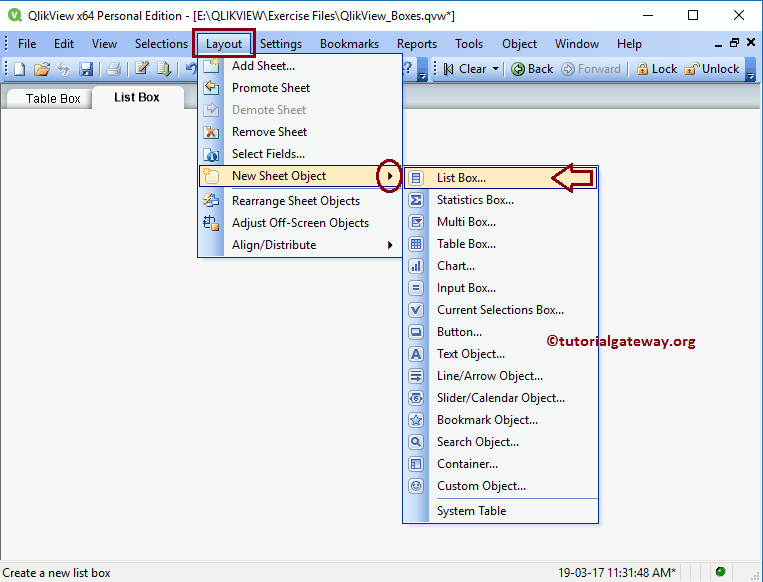Viewport: 763px width, 582px height.
Task: Open the Settings menu
Action: click(281, 44)
